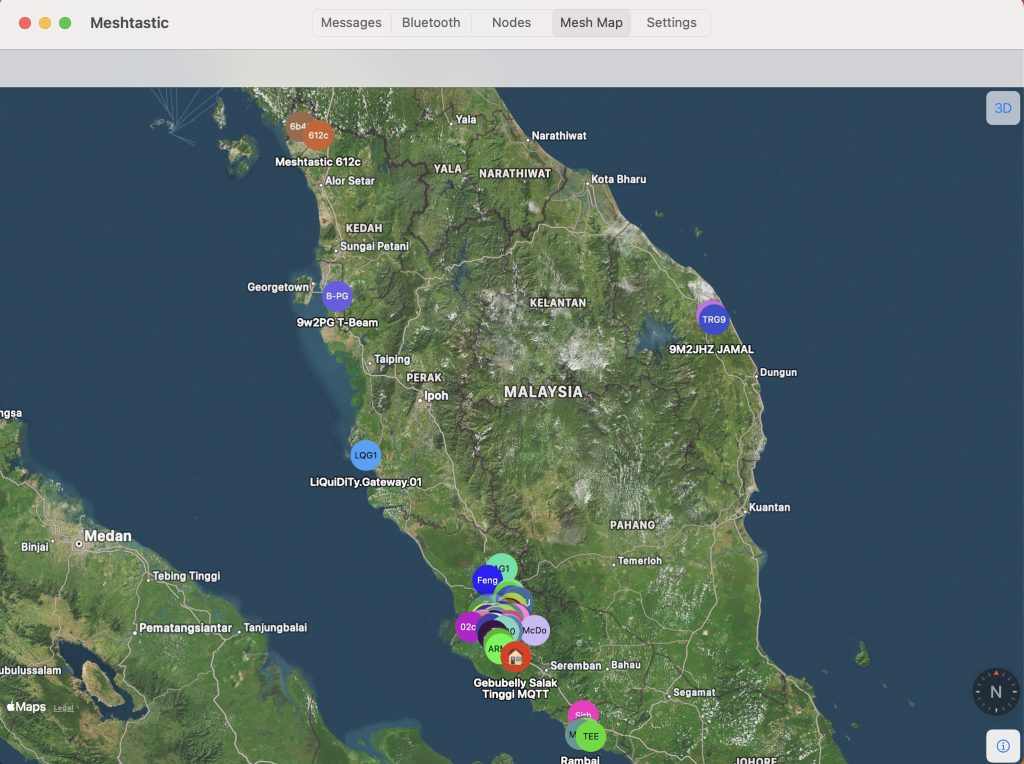Click the Narathiwat city label
Viewport: 1024px width, 764px height.
(x=559, y=136)
